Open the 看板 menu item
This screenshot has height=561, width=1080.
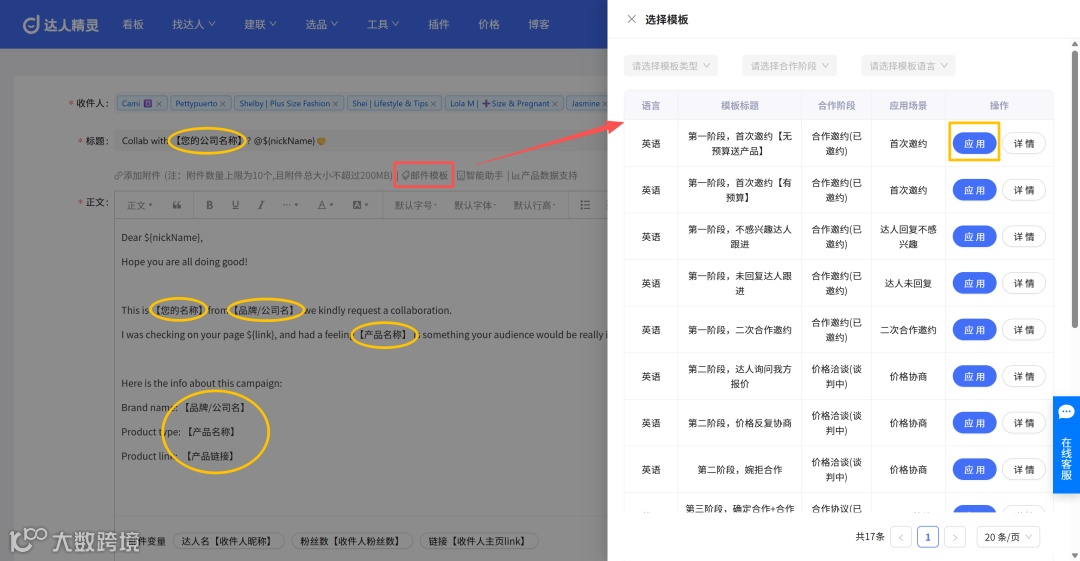[x=133, y=24]
